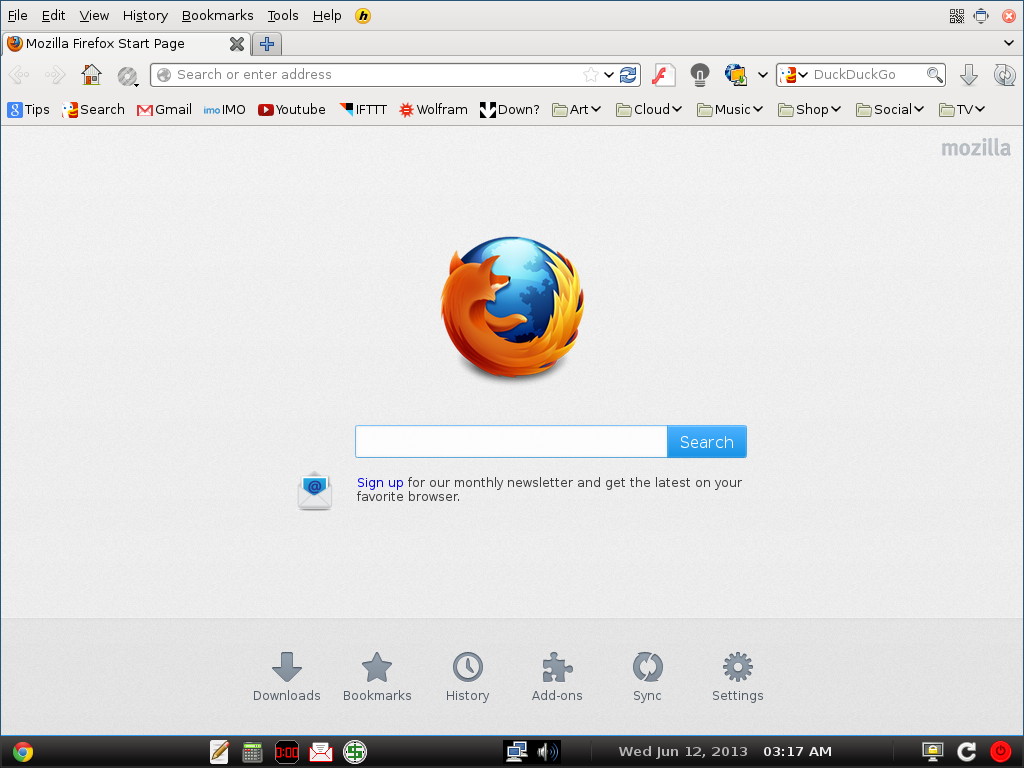Open the Home page icon
The image size is (1024, 768).
(x=91, y=75)
